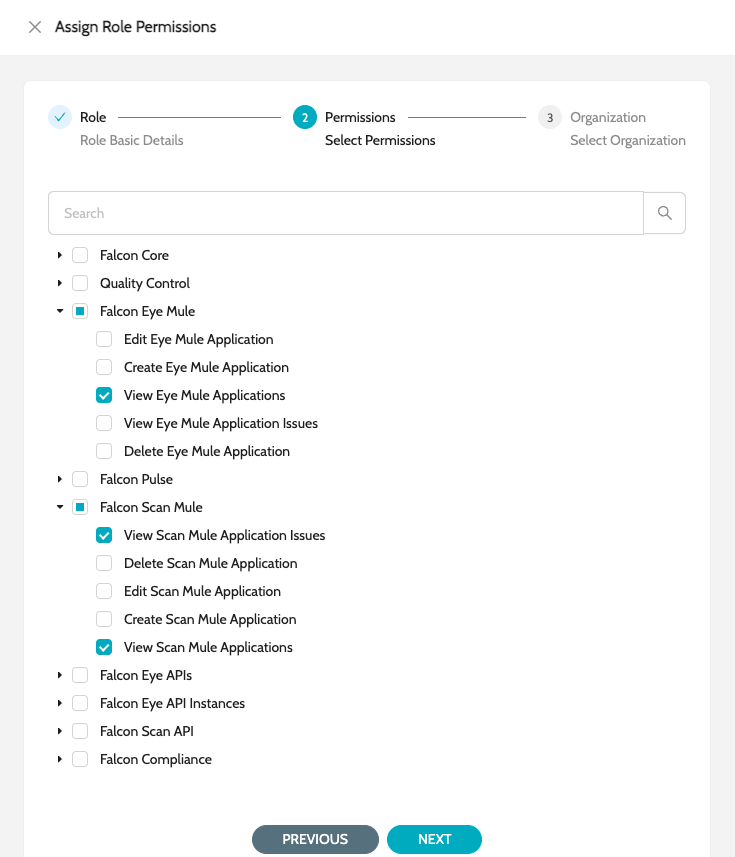This screenshot has width=735, height=857.
Task: Click the step 3 Organization circle
Action: pos(550,117)
